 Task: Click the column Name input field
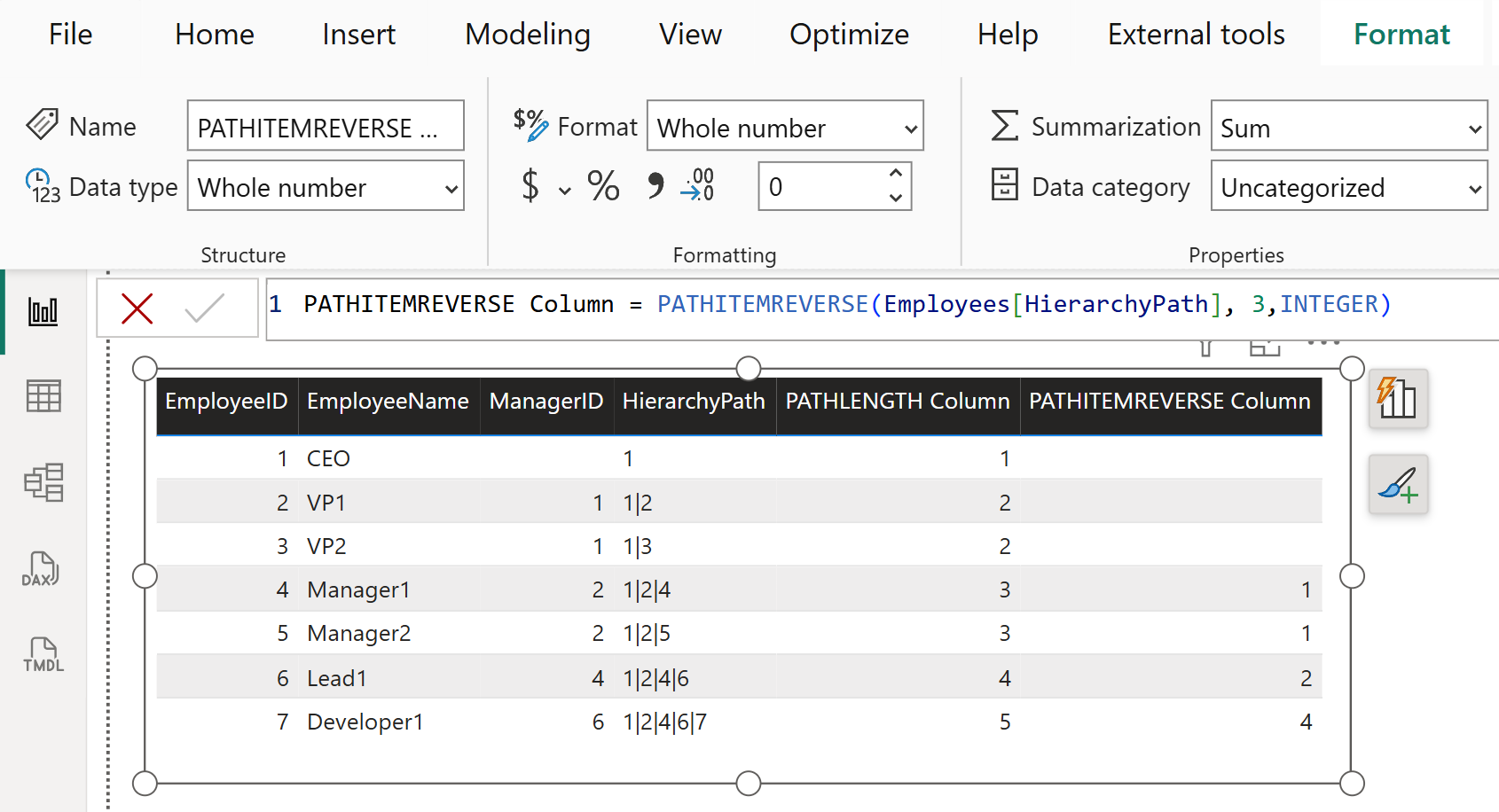(x=326, y=128)
